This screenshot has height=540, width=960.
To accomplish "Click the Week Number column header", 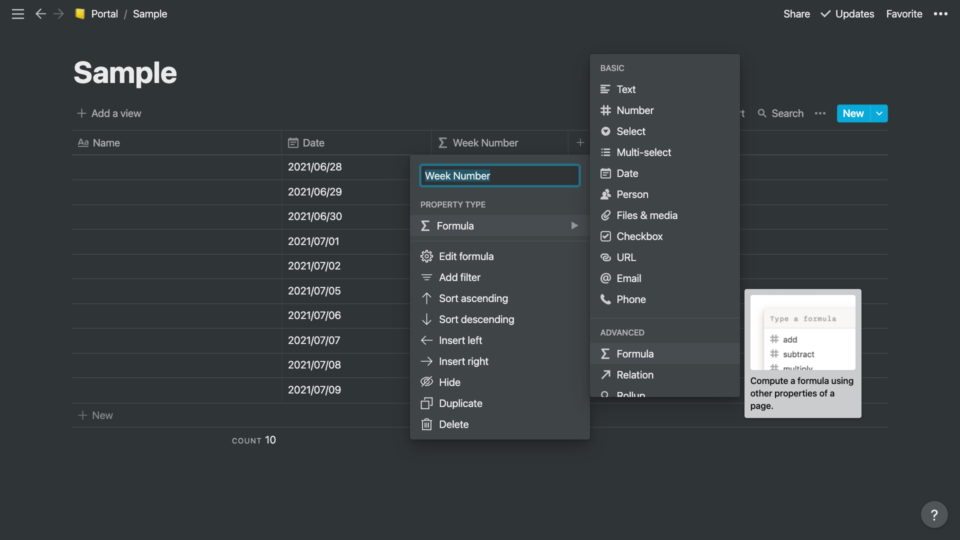I will (500, 143).
